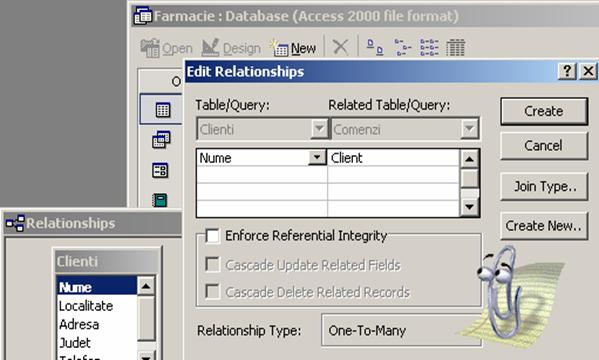Viewport: 599px width, 360px height.
Task: Switch to Details view icon
Action: point(455,47)
